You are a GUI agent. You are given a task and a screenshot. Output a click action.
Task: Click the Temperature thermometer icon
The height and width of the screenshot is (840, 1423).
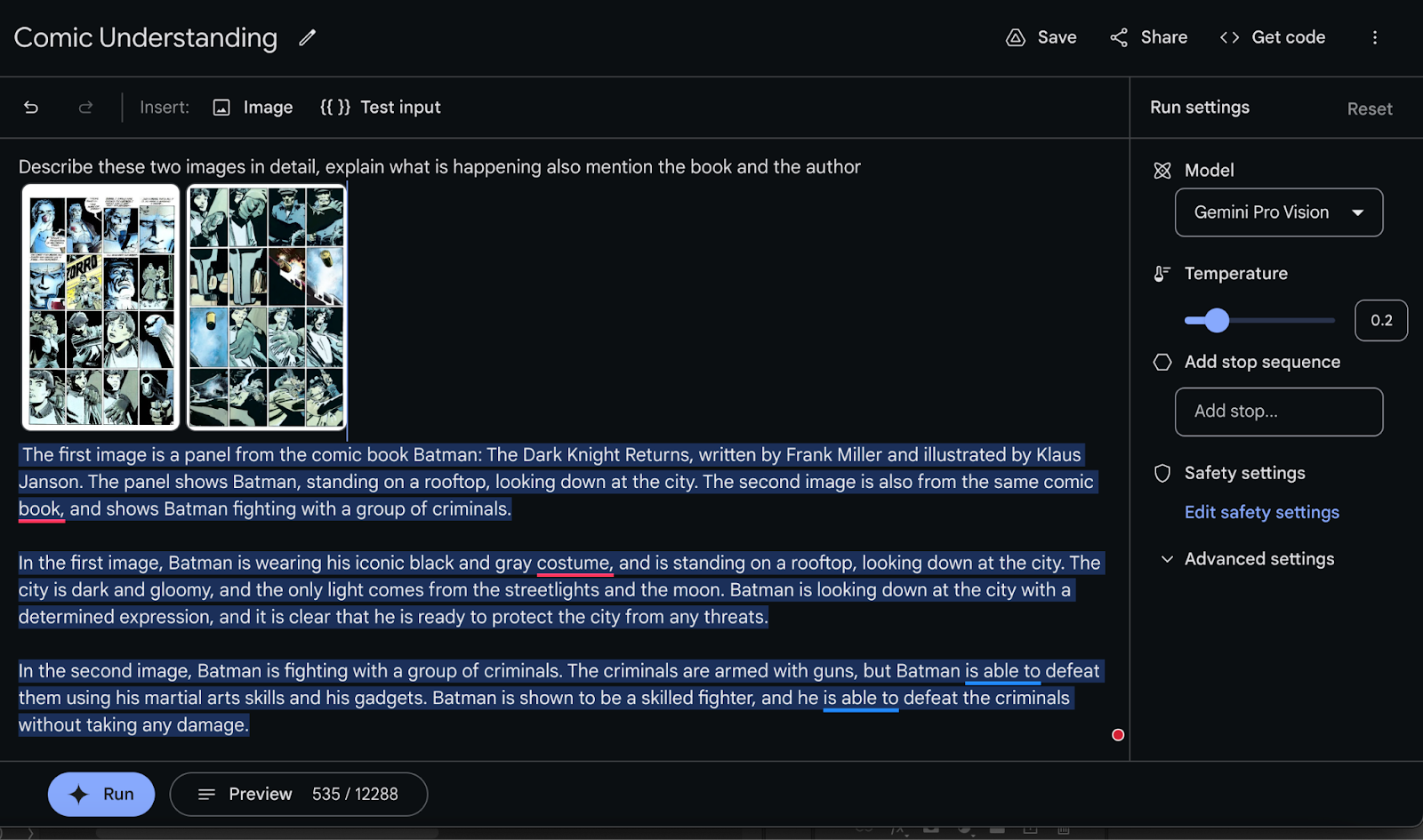(x=1162, y=274)
